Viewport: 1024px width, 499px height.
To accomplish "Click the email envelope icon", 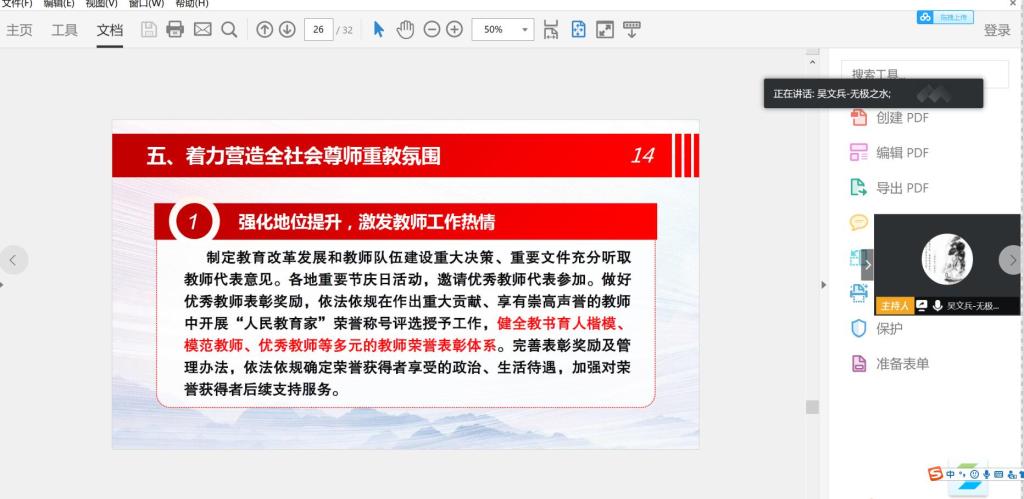I will [202, 30].
